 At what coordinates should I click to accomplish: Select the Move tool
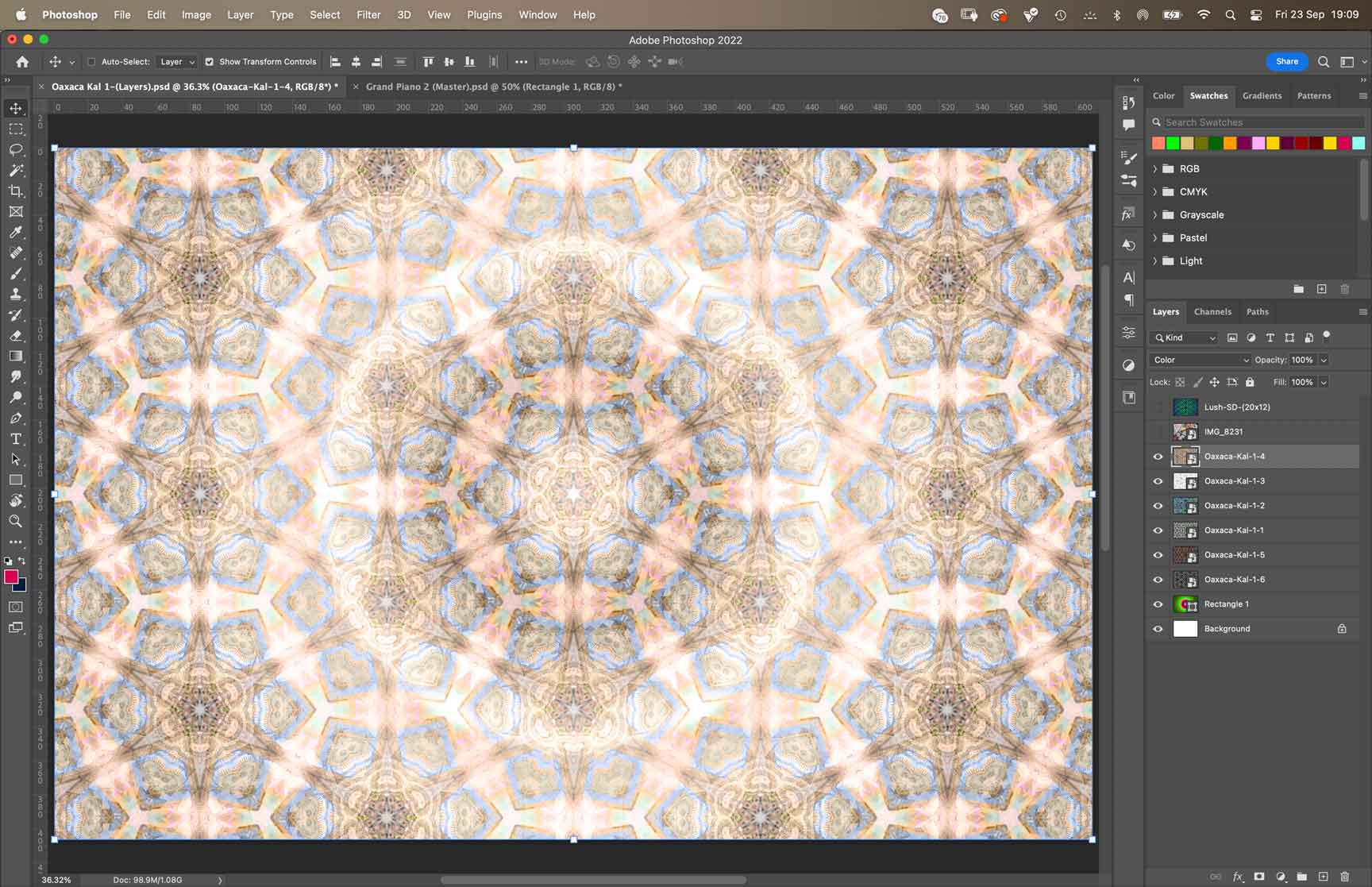point(16,108)
